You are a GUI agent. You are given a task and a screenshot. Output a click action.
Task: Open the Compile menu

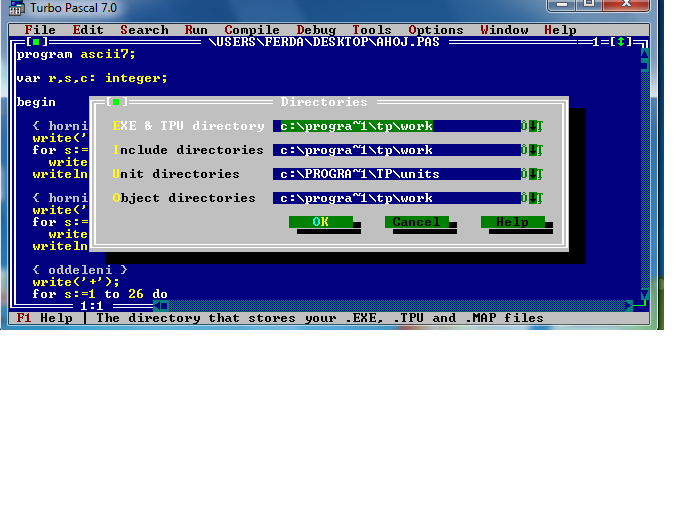pos(252,30)
